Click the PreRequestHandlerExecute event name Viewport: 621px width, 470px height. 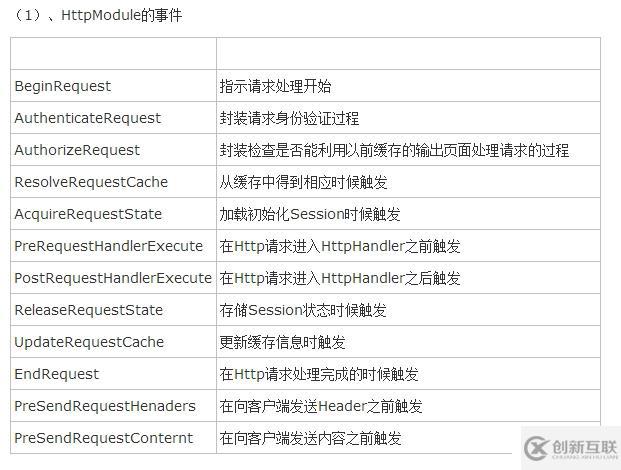click(x=108, y=246)
